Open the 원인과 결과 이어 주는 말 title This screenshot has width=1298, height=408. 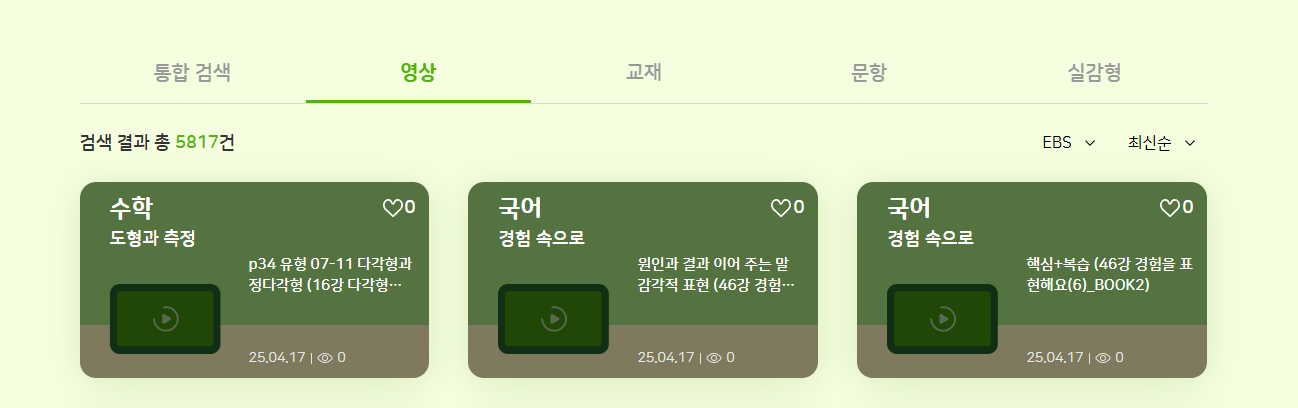[x=718, y=275]
